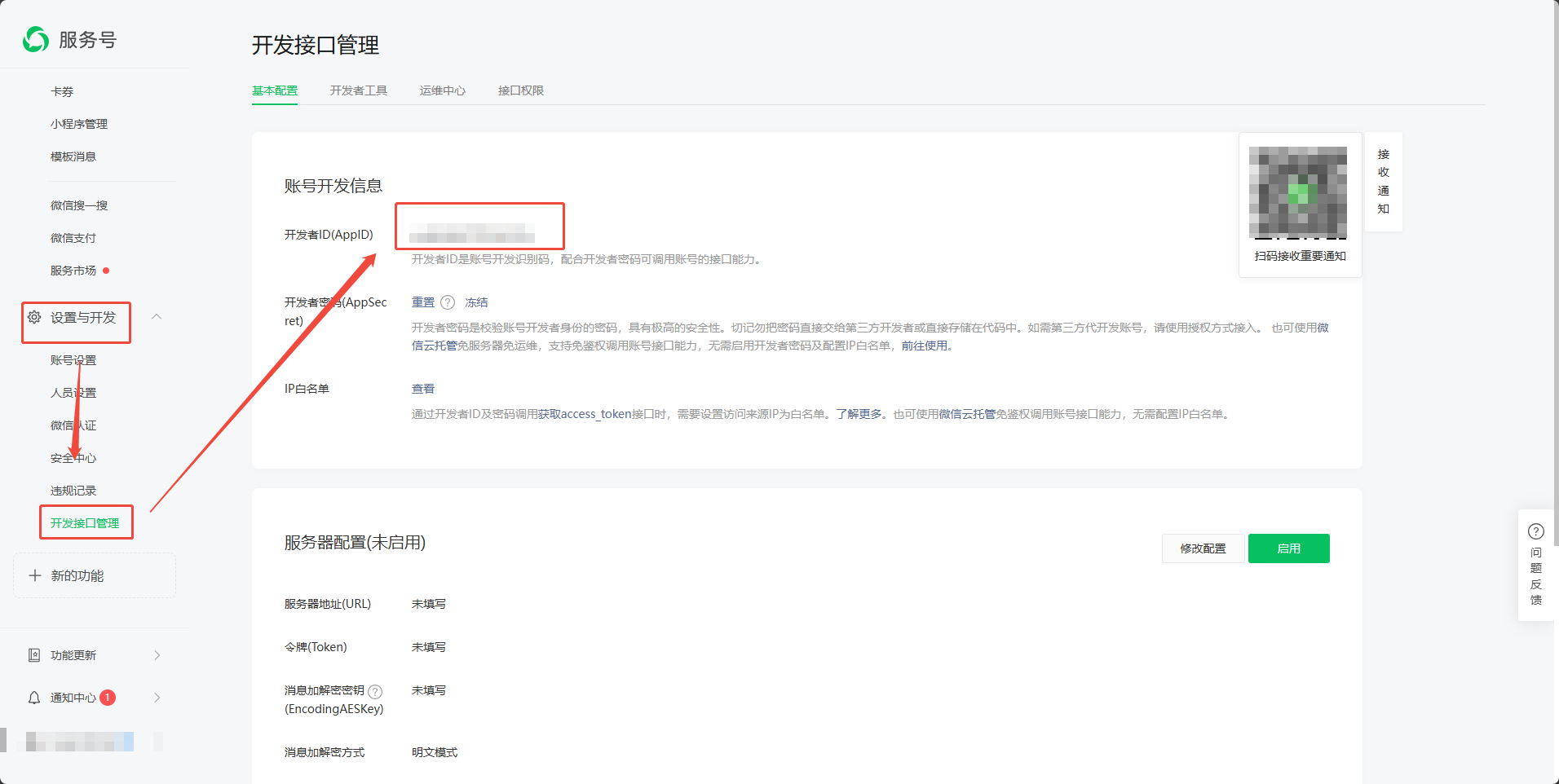Image resolution: width=1559 pixels, height=784 pixels.
Task: Open the 问题反馈 question mark icon
Action: [1535, 531]
